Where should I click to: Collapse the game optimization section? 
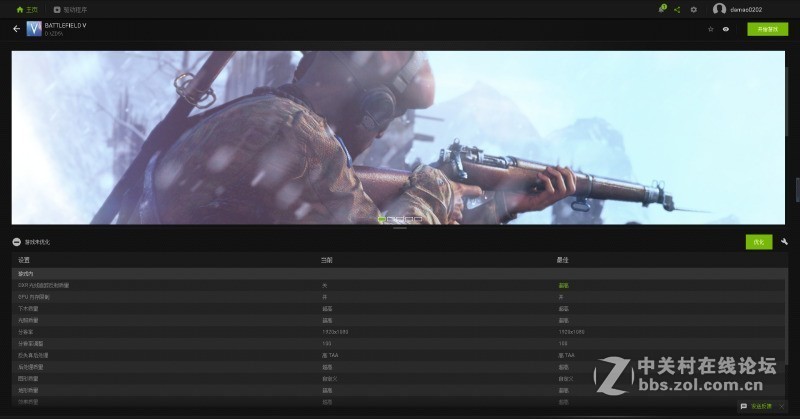(16, 242)
